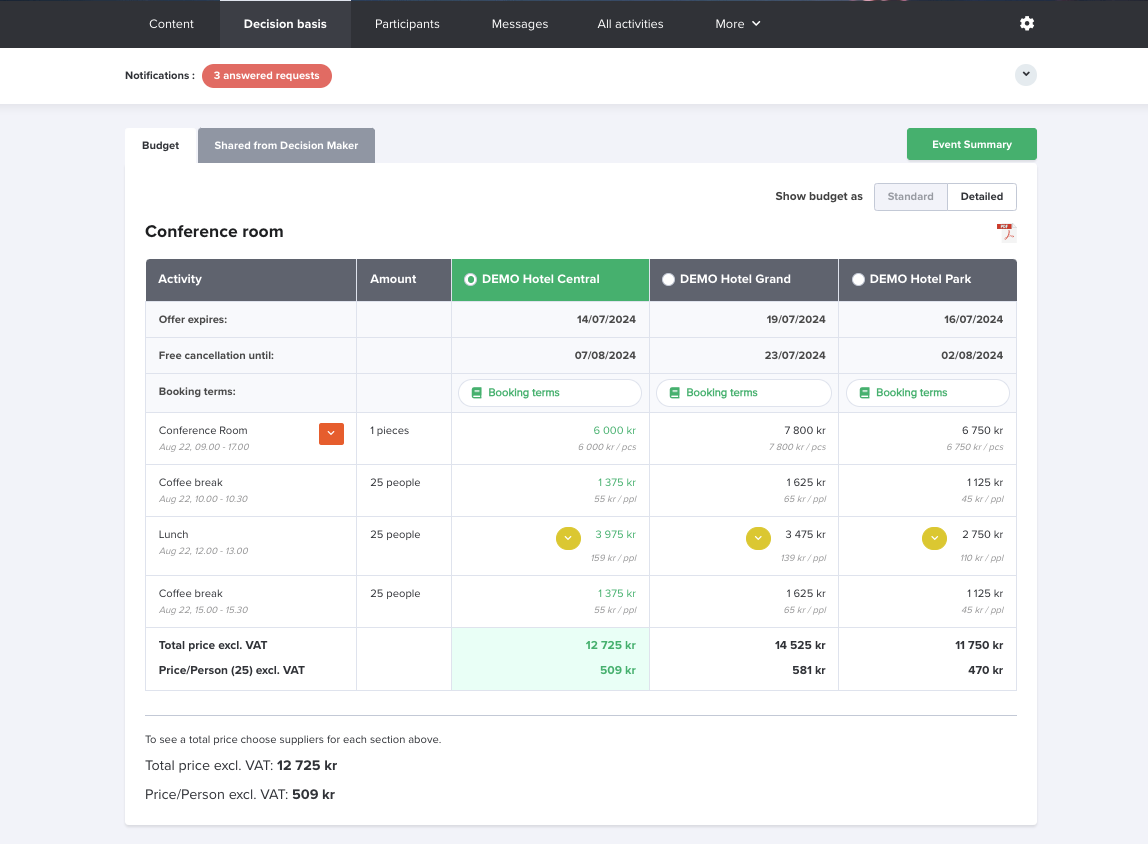Click the Conference Room activity name
Viewport: 1148px width, 844px height.
[203, 431]
